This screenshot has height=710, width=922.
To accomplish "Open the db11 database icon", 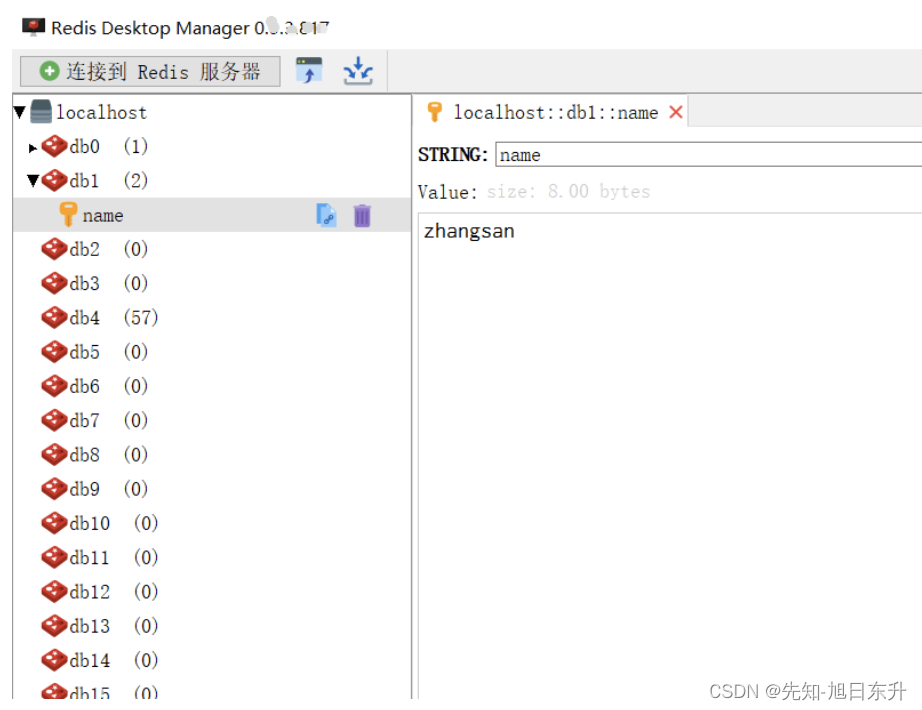I will coord(54,557).
